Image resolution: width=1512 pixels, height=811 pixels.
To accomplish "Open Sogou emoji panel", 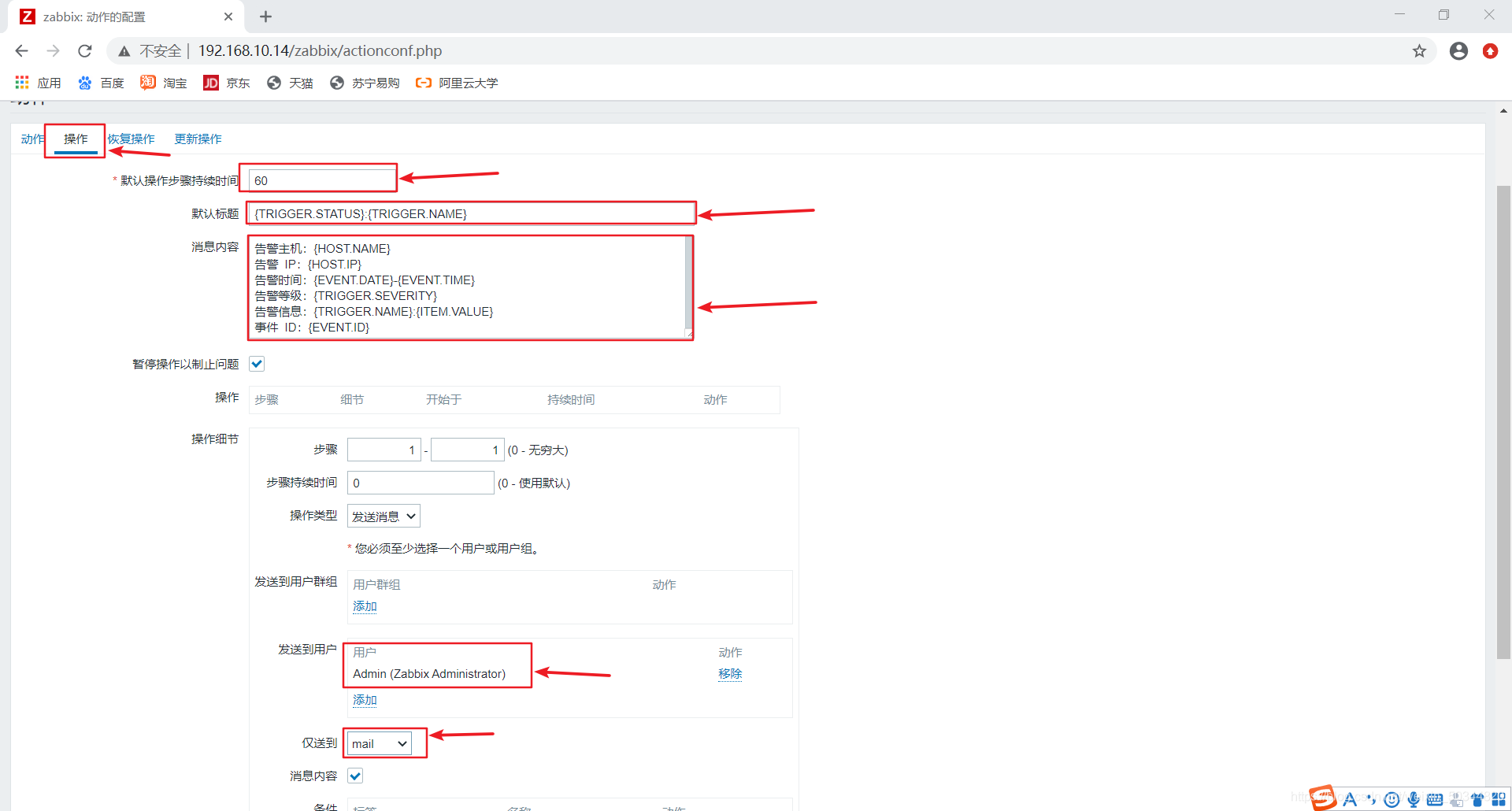I will tap(1392, 799).
